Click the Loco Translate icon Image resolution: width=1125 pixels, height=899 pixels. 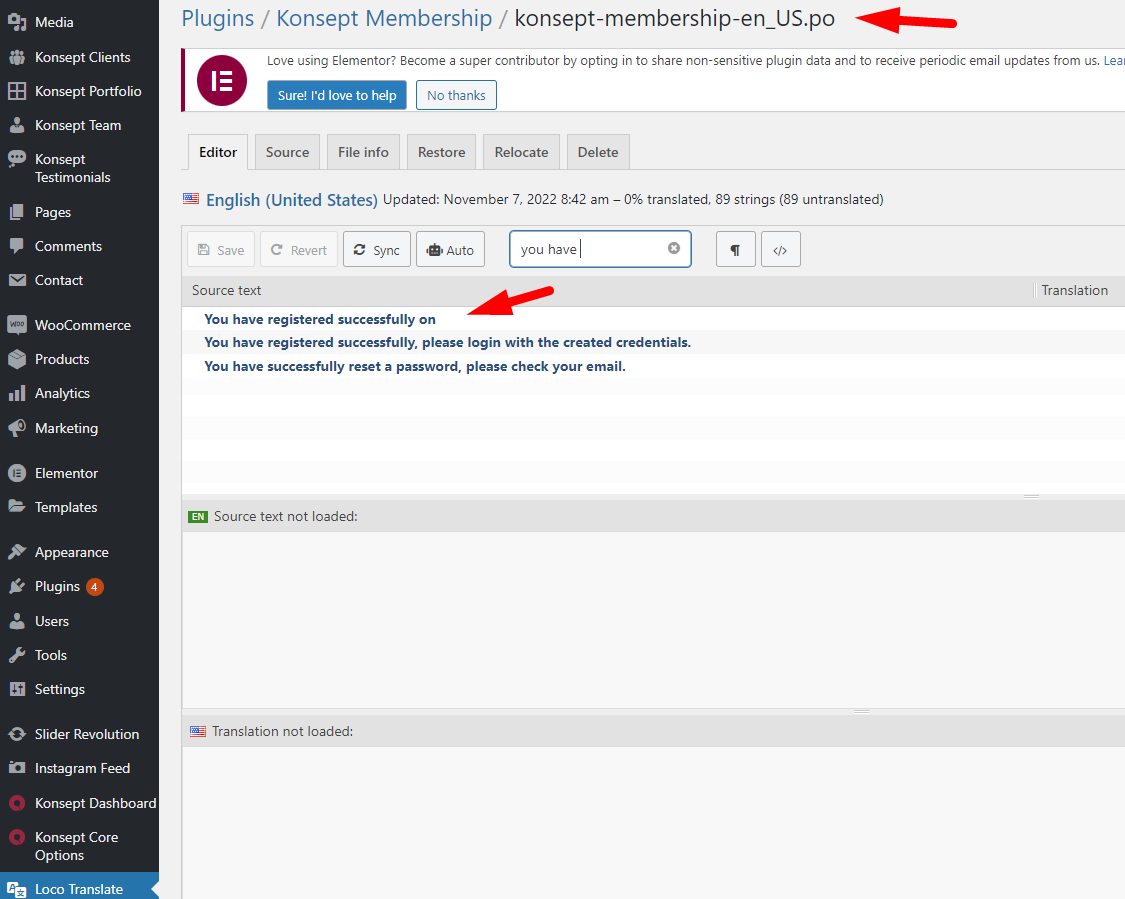(x=17, y=889)
